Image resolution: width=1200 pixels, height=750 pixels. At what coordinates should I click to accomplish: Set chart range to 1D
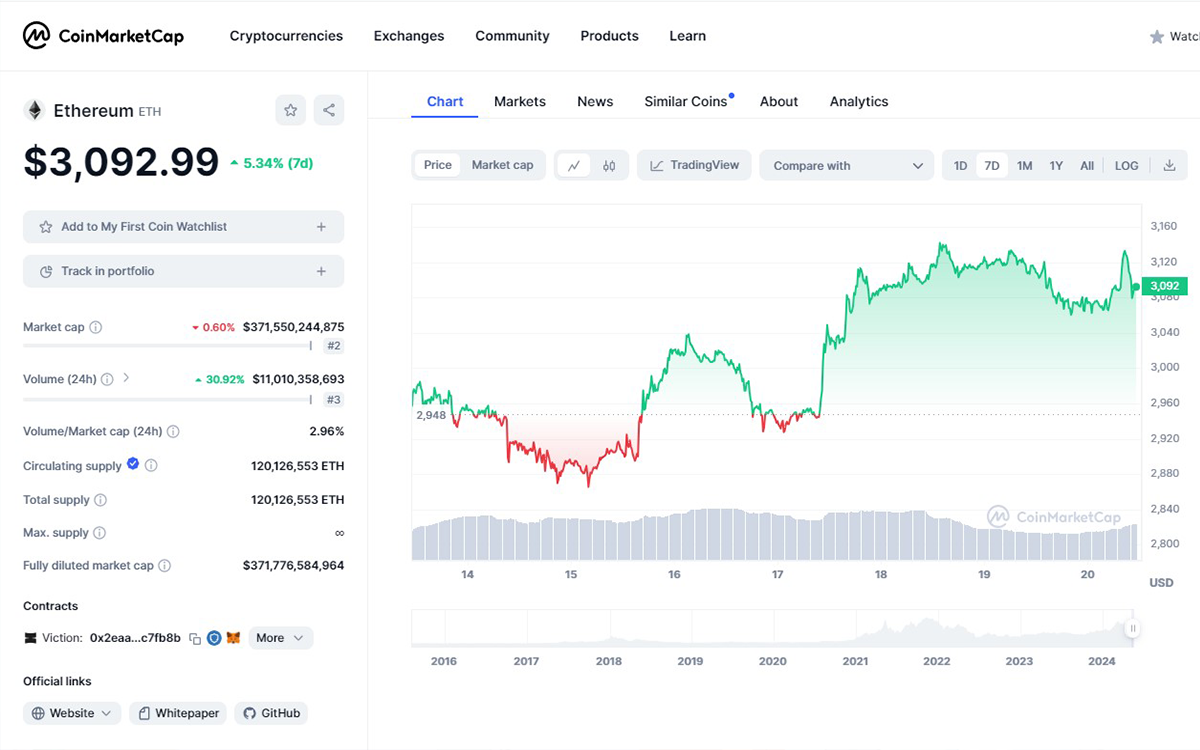coord(960,166)
